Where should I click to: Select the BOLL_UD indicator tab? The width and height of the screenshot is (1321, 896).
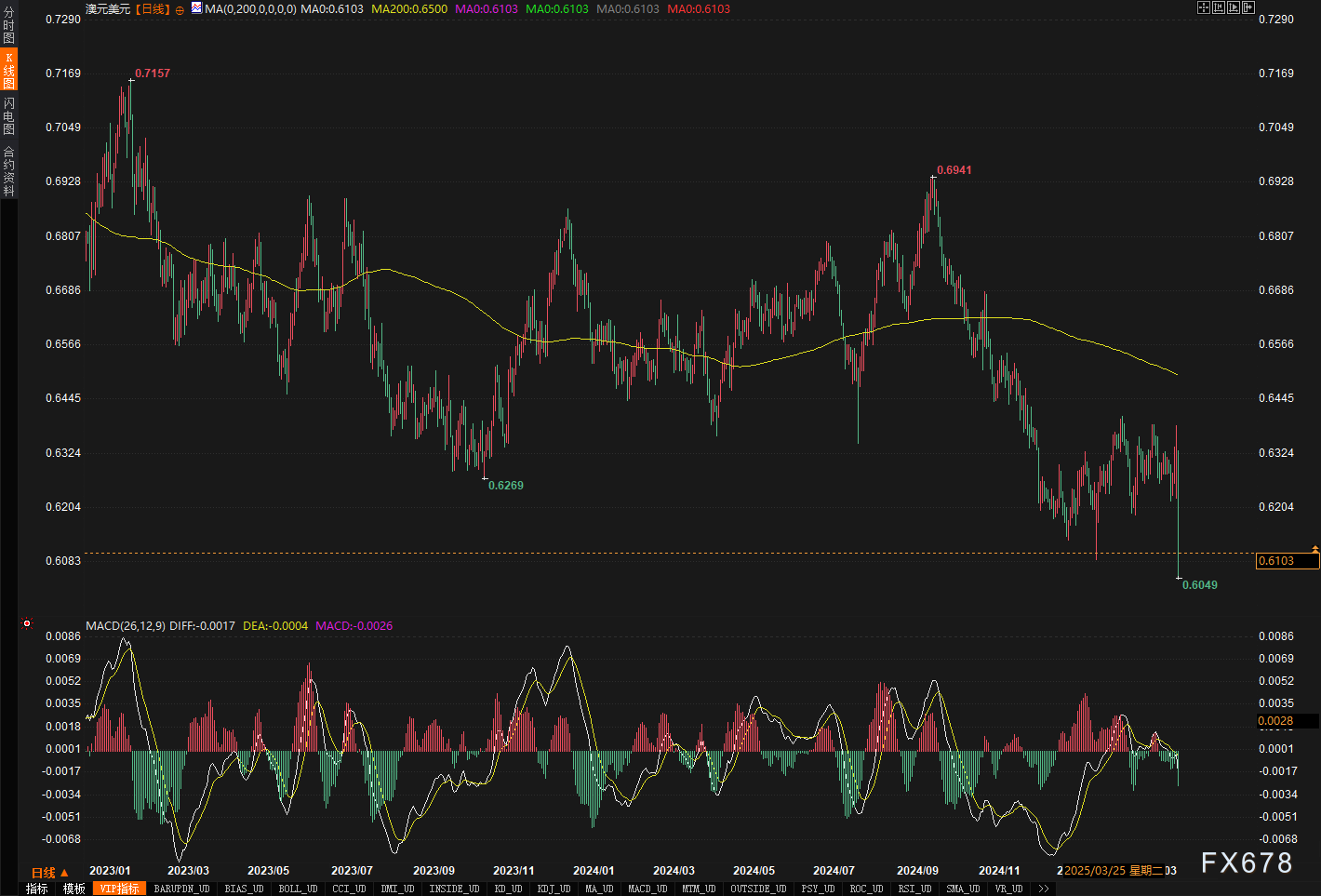pos(298,889)
